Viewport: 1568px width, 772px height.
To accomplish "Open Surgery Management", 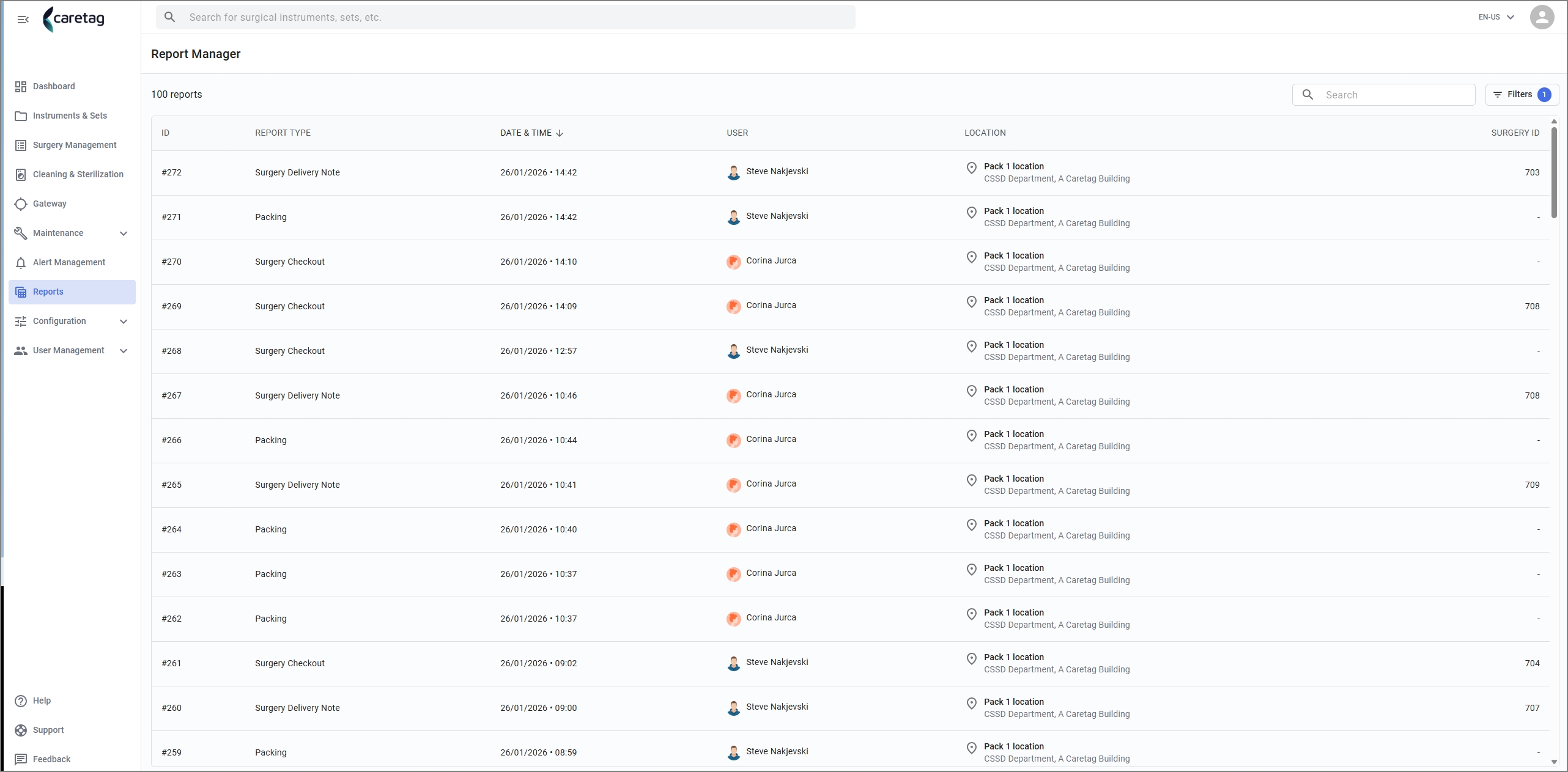I will (72, 145).
